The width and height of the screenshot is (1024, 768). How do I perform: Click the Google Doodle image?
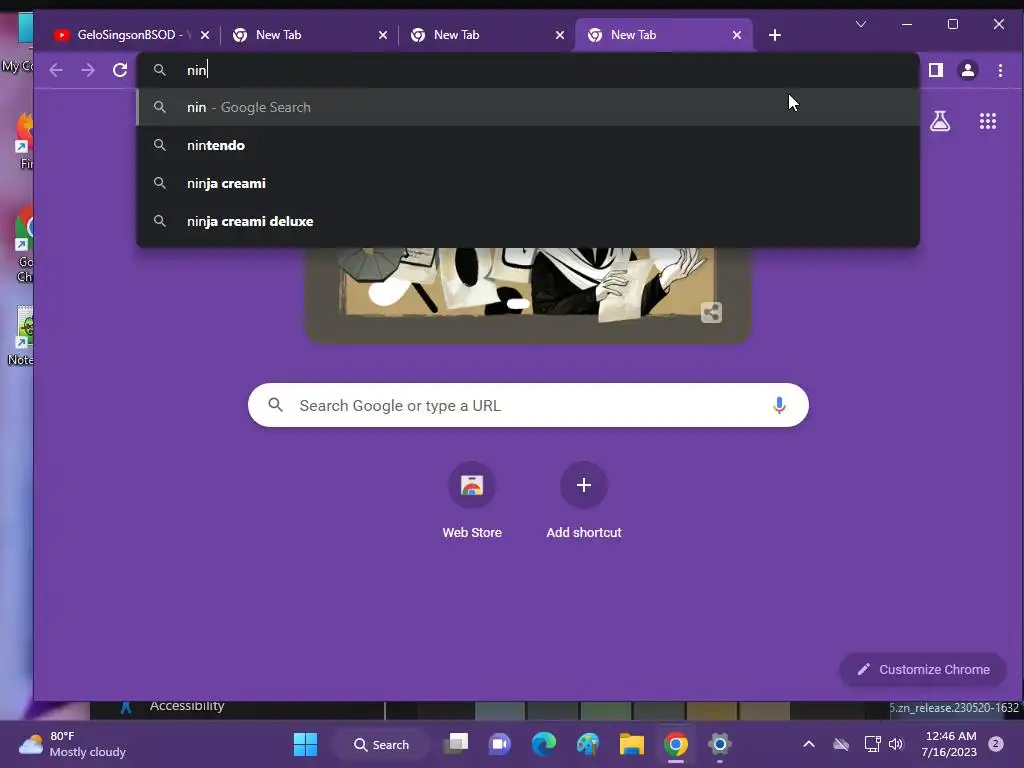click(x=528, y=294)
